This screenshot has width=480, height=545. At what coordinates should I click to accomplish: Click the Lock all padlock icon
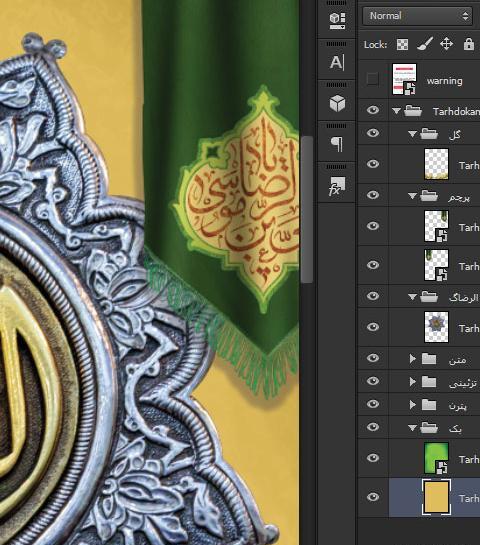click(x=469, y=44)
